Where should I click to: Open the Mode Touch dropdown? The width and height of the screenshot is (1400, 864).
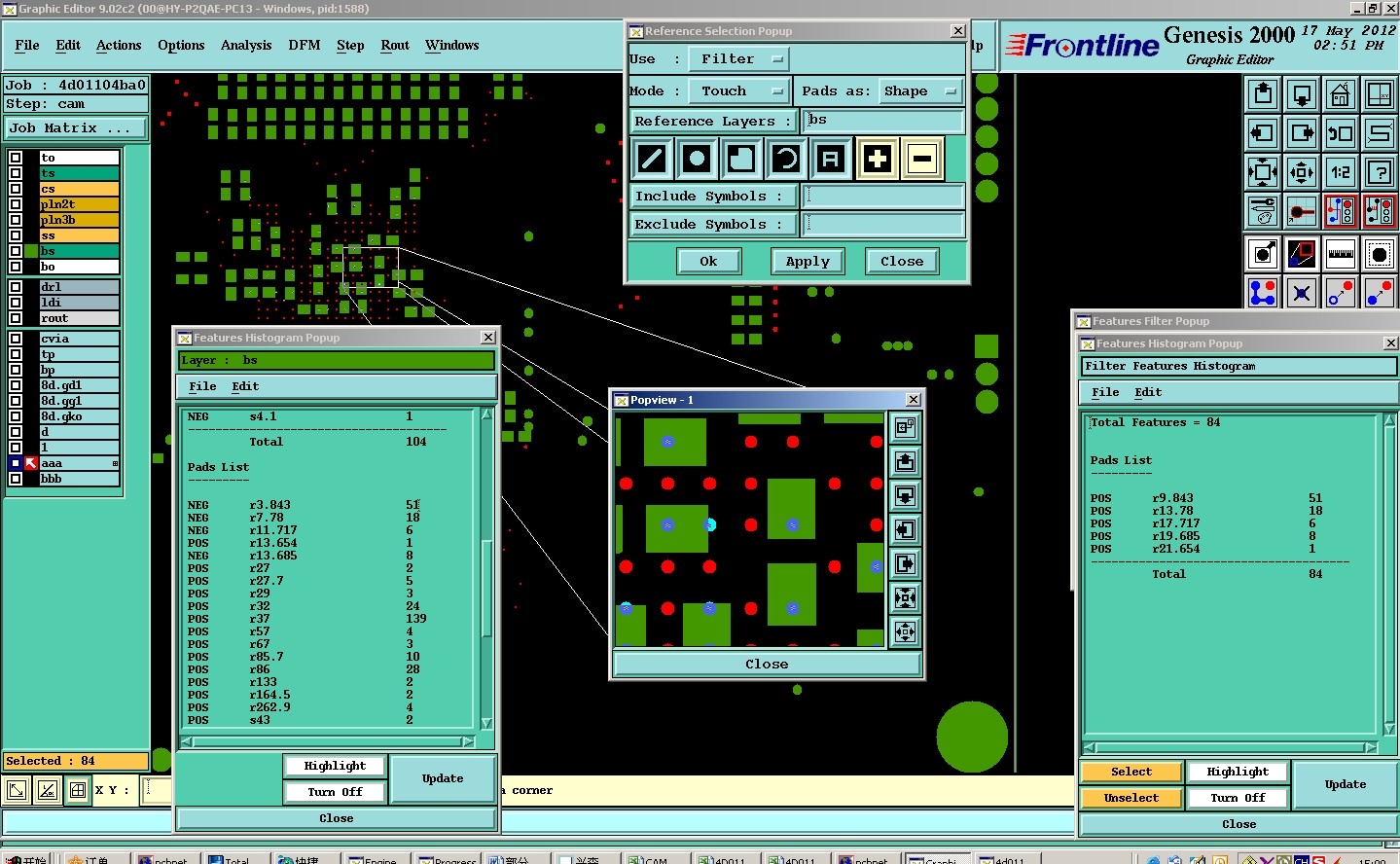(x=738, y=91)
